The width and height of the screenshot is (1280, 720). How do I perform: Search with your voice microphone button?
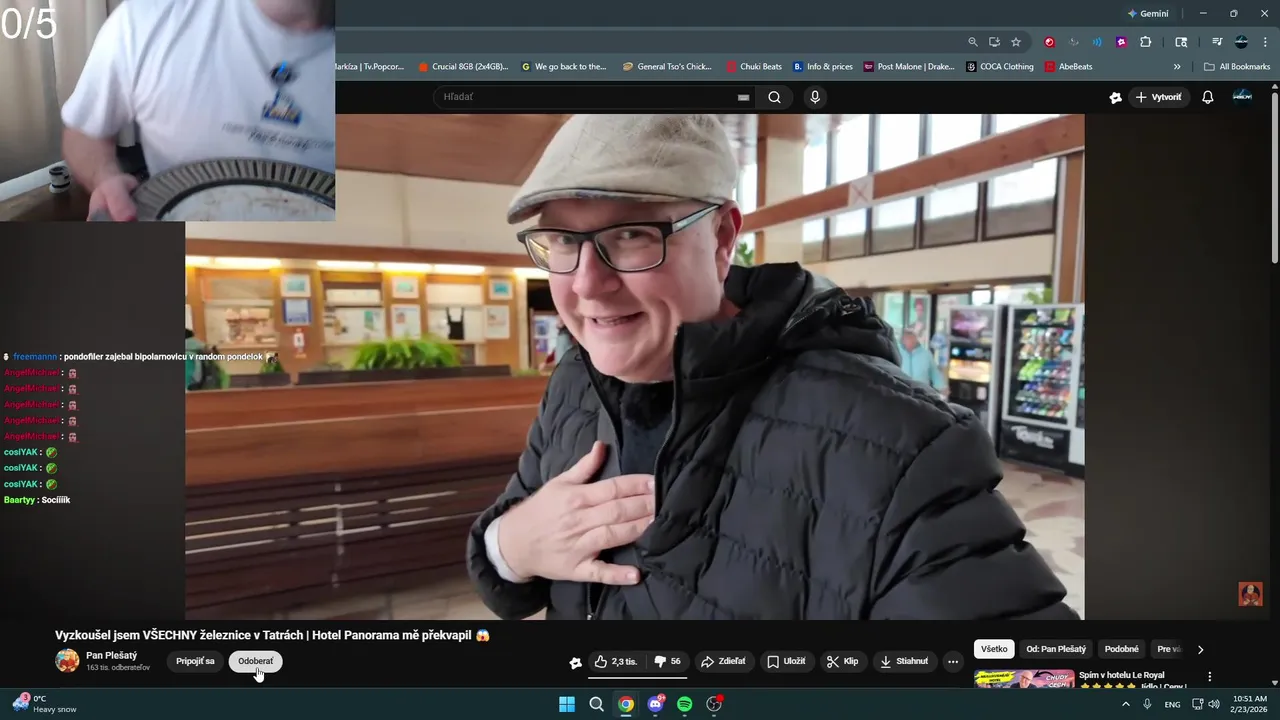[815, 97]
